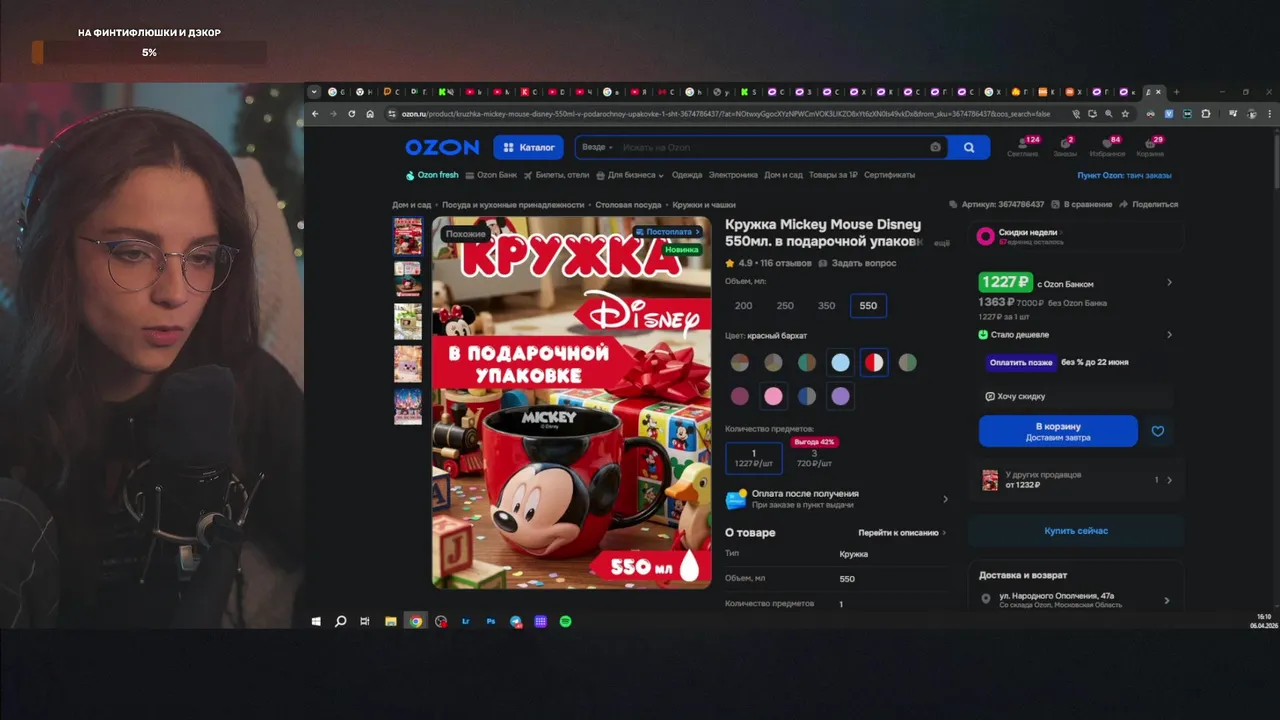The image size is (1280, 720).
Task: Open Spotify from the taskbar
Action: coord(565,621)
